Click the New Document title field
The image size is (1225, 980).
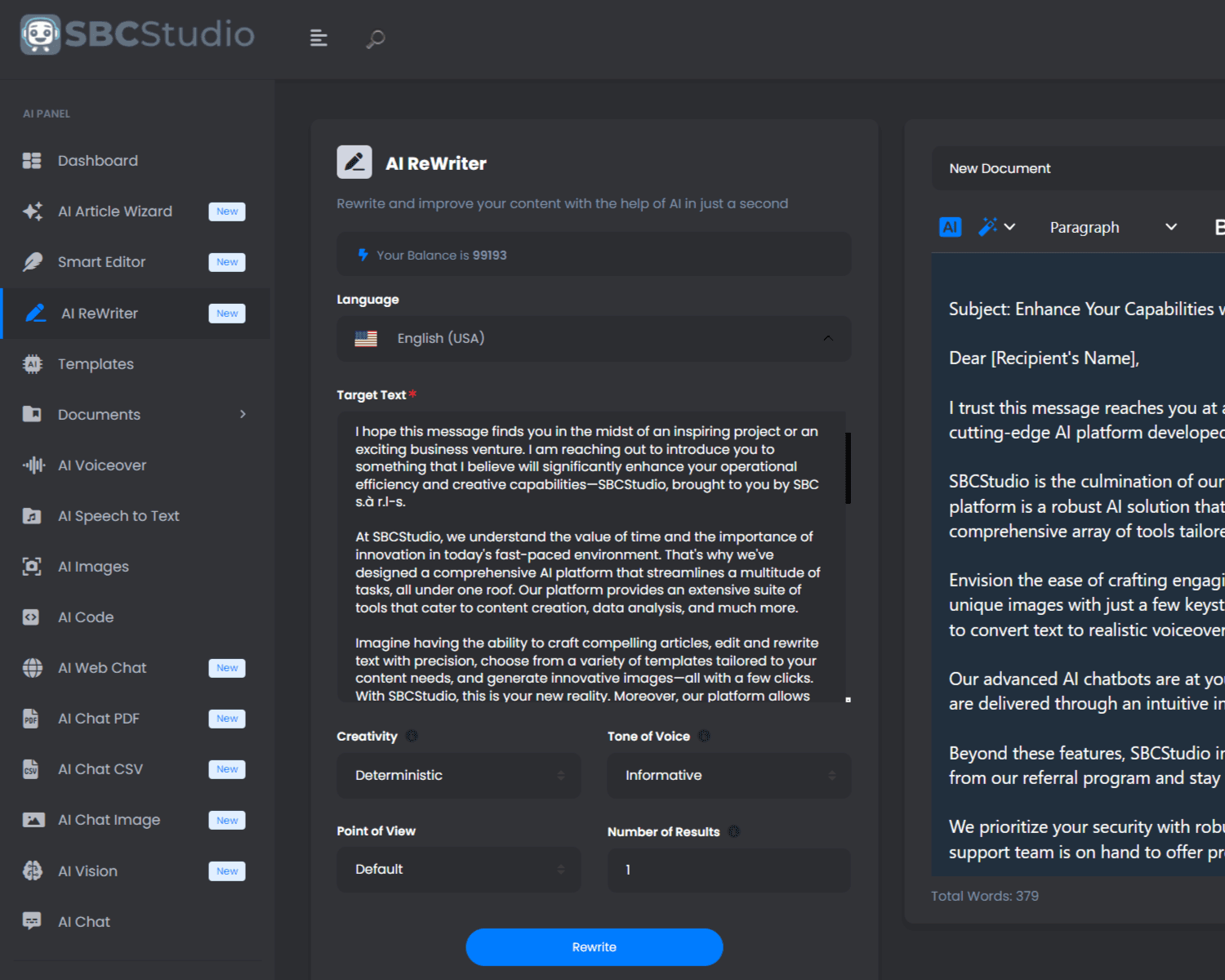(1078, 168)
